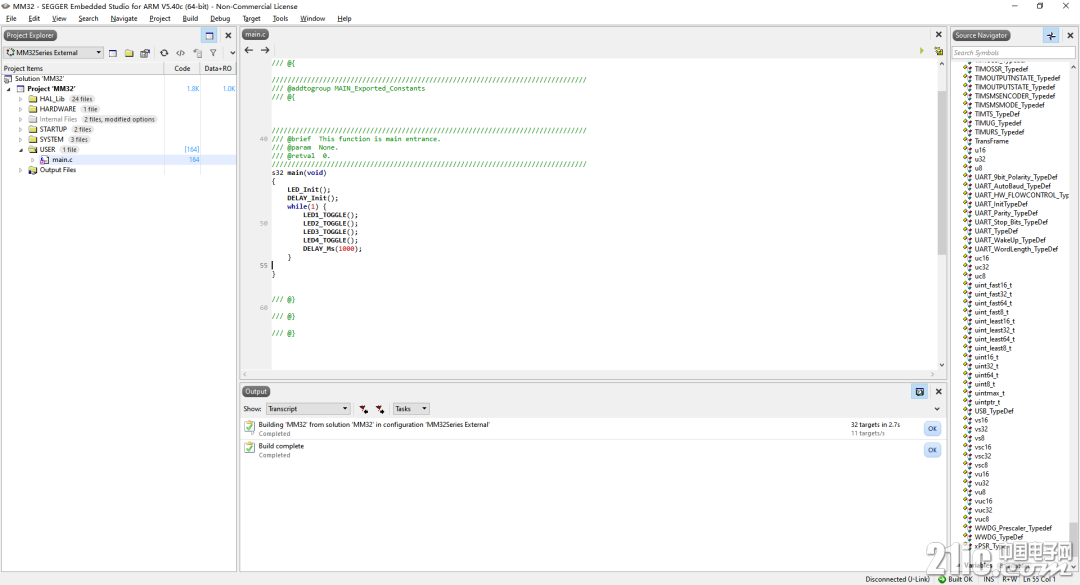Toggle the Source Navigator crosshair pin icon
This screenshot has height=585, width=1080.
pyautogui.click(x=1051, y=36)
